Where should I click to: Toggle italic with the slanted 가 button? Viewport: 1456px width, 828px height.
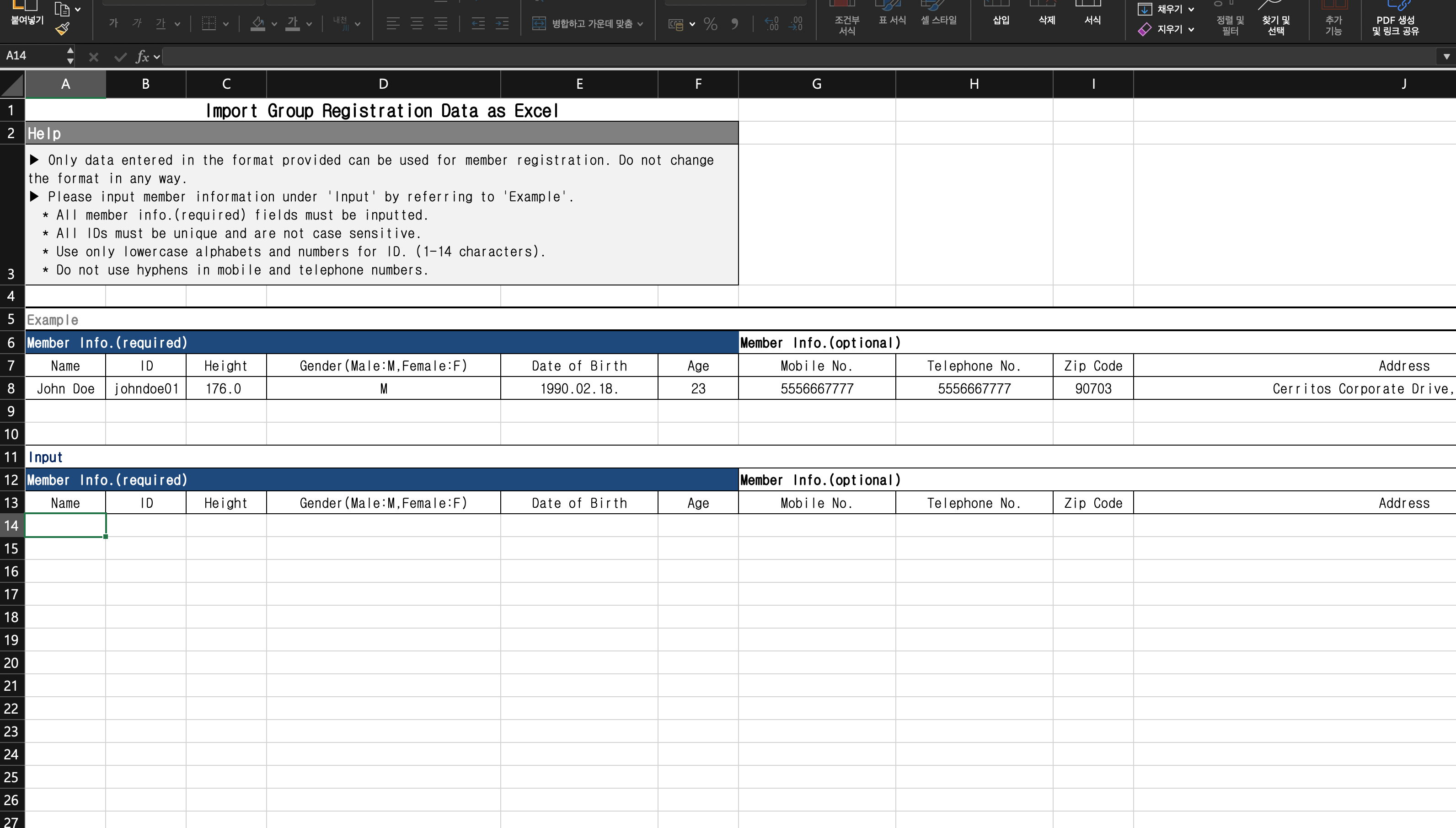coord(137,23)
